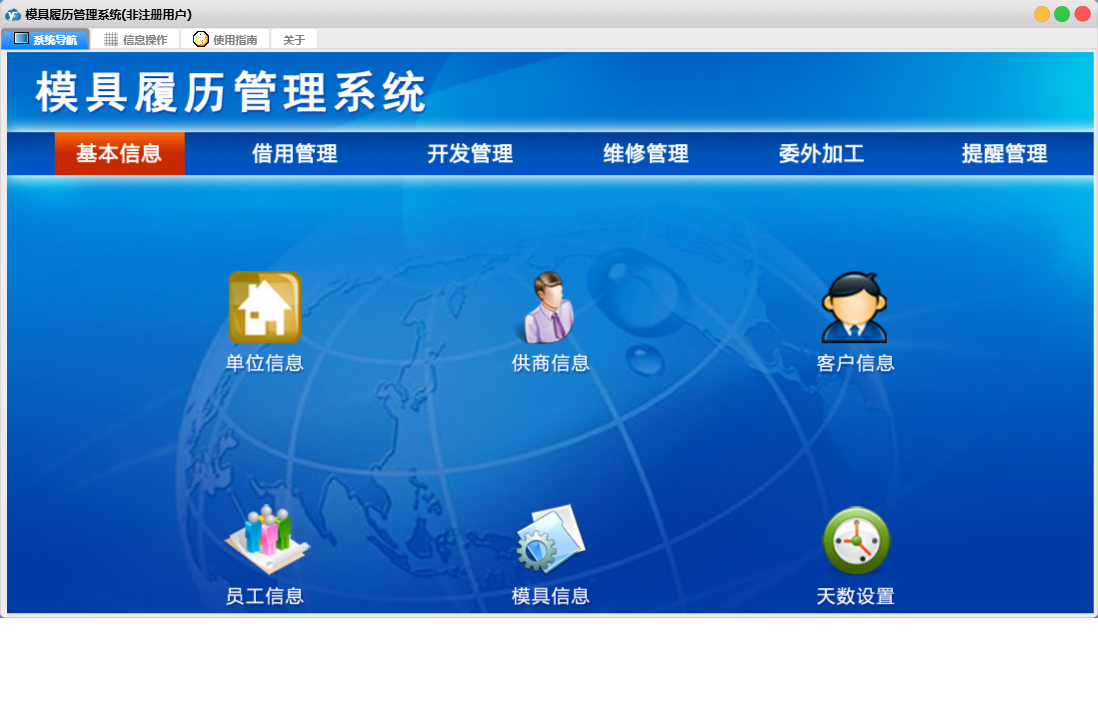This screenshot has width=1098, height=711.
Task: Select the 借用管理 navigation item
Action: (295, 153)
